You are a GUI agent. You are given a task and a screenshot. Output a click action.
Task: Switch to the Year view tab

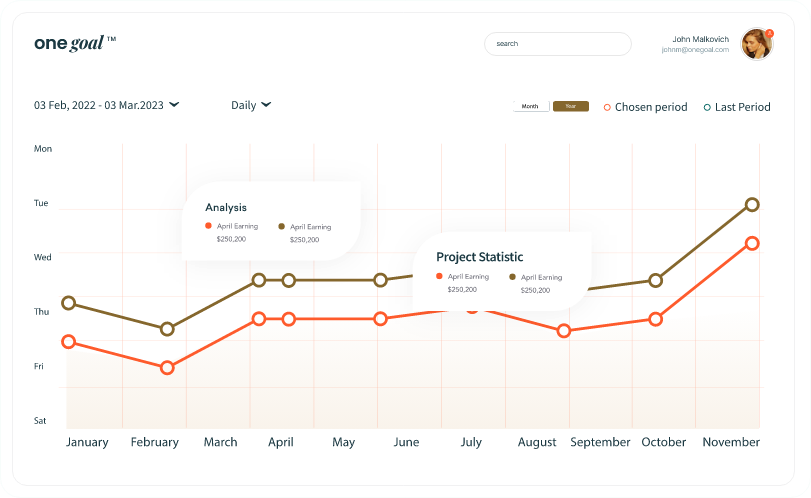click(571, 106)
